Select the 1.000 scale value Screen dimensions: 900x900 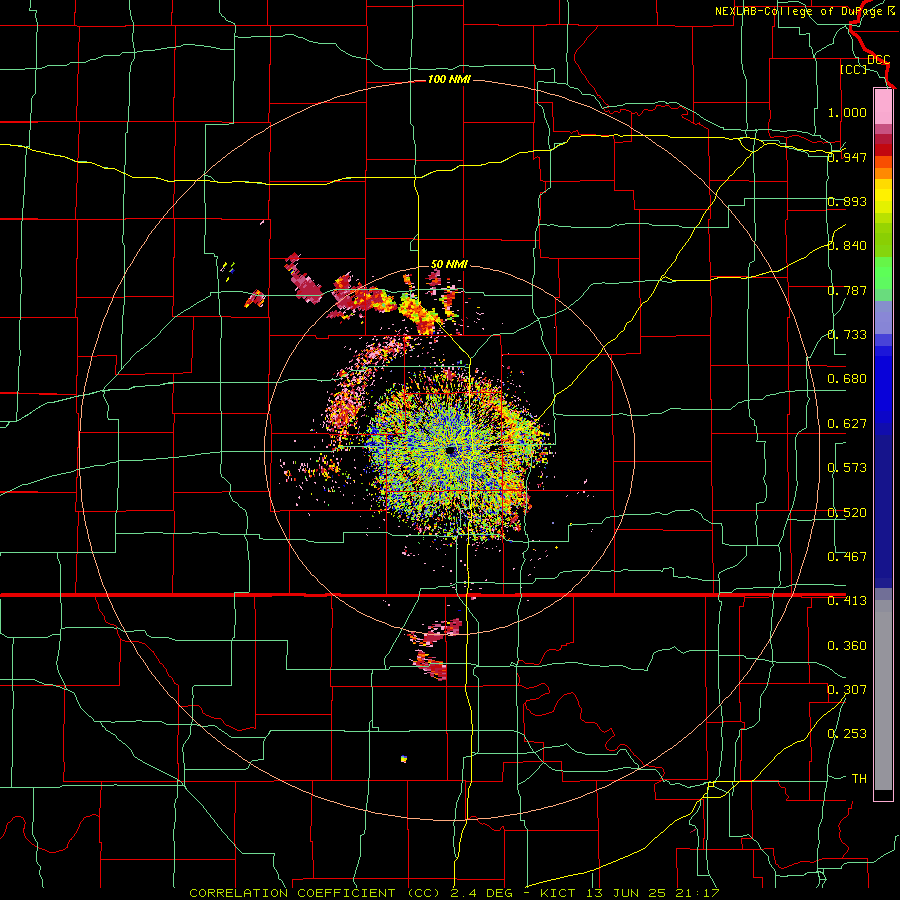[847, 112]
